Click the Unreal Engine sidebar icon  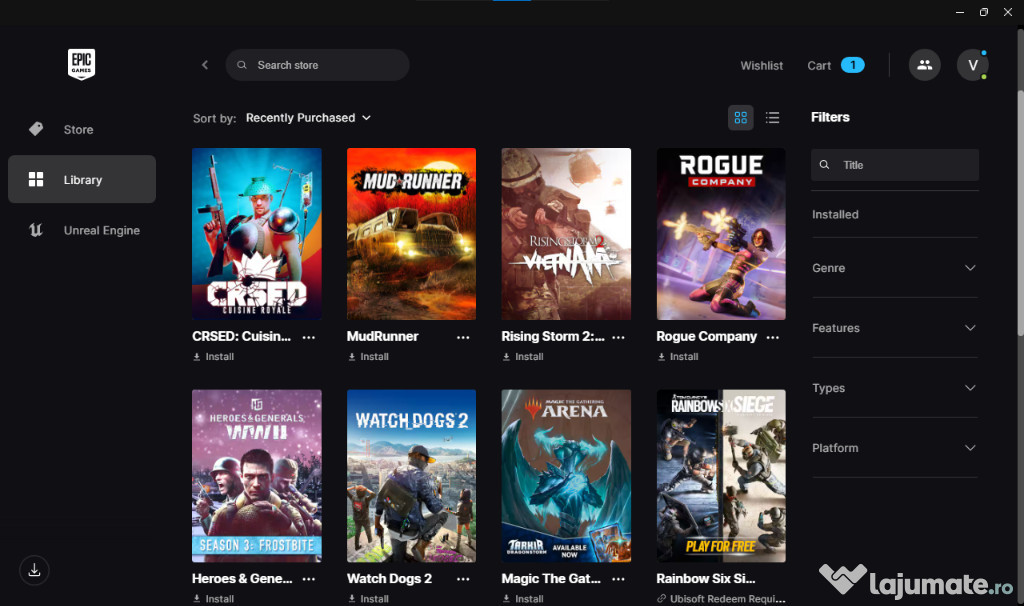coord(36,230)
